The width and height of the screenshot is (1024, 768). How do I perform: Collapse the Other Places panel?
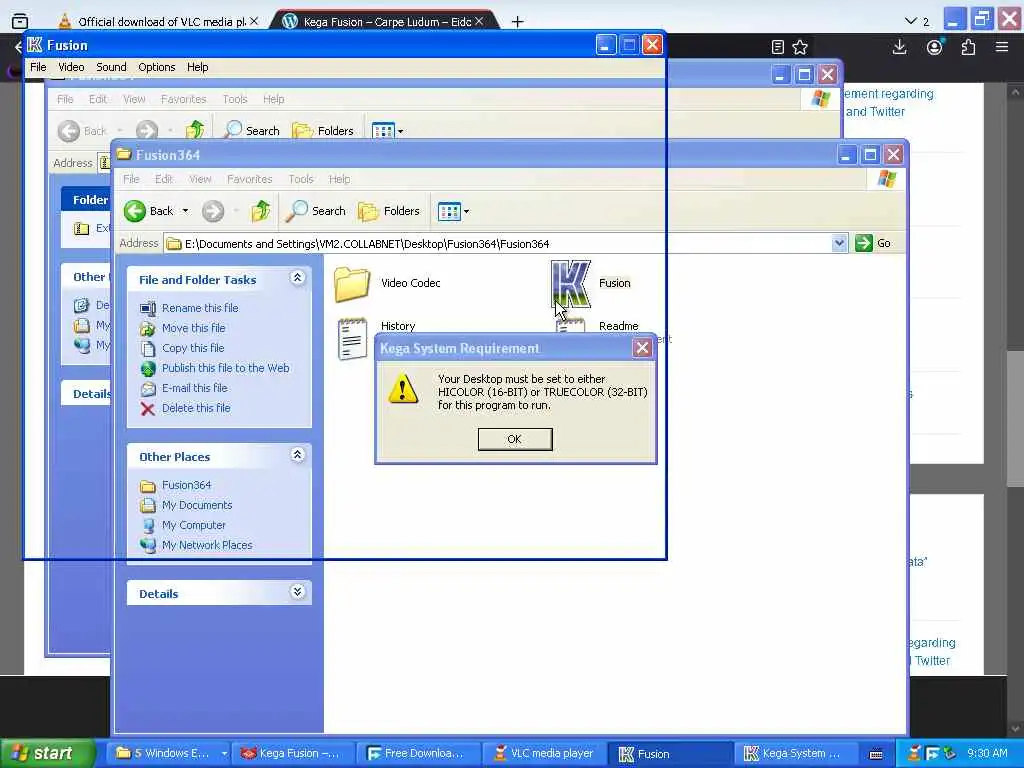(297, 455)
